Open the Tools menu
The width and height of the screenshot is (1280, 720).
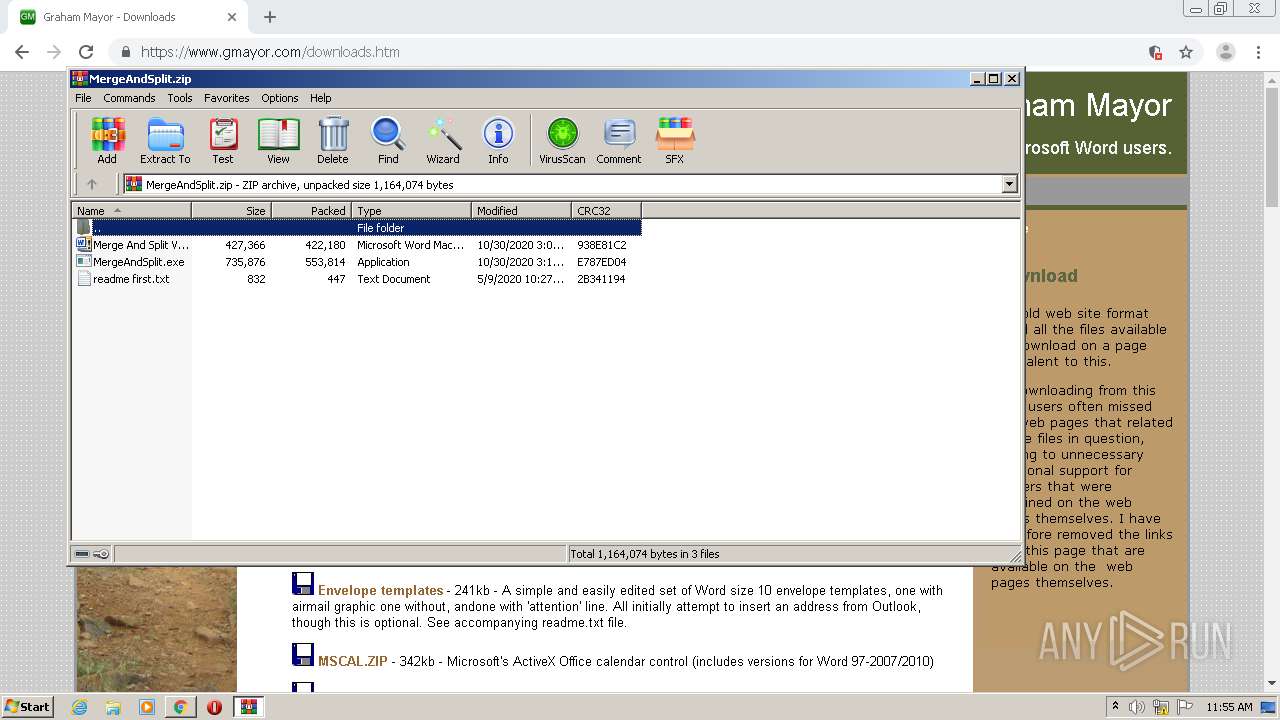pyautogui.click(x=180, y=98)
